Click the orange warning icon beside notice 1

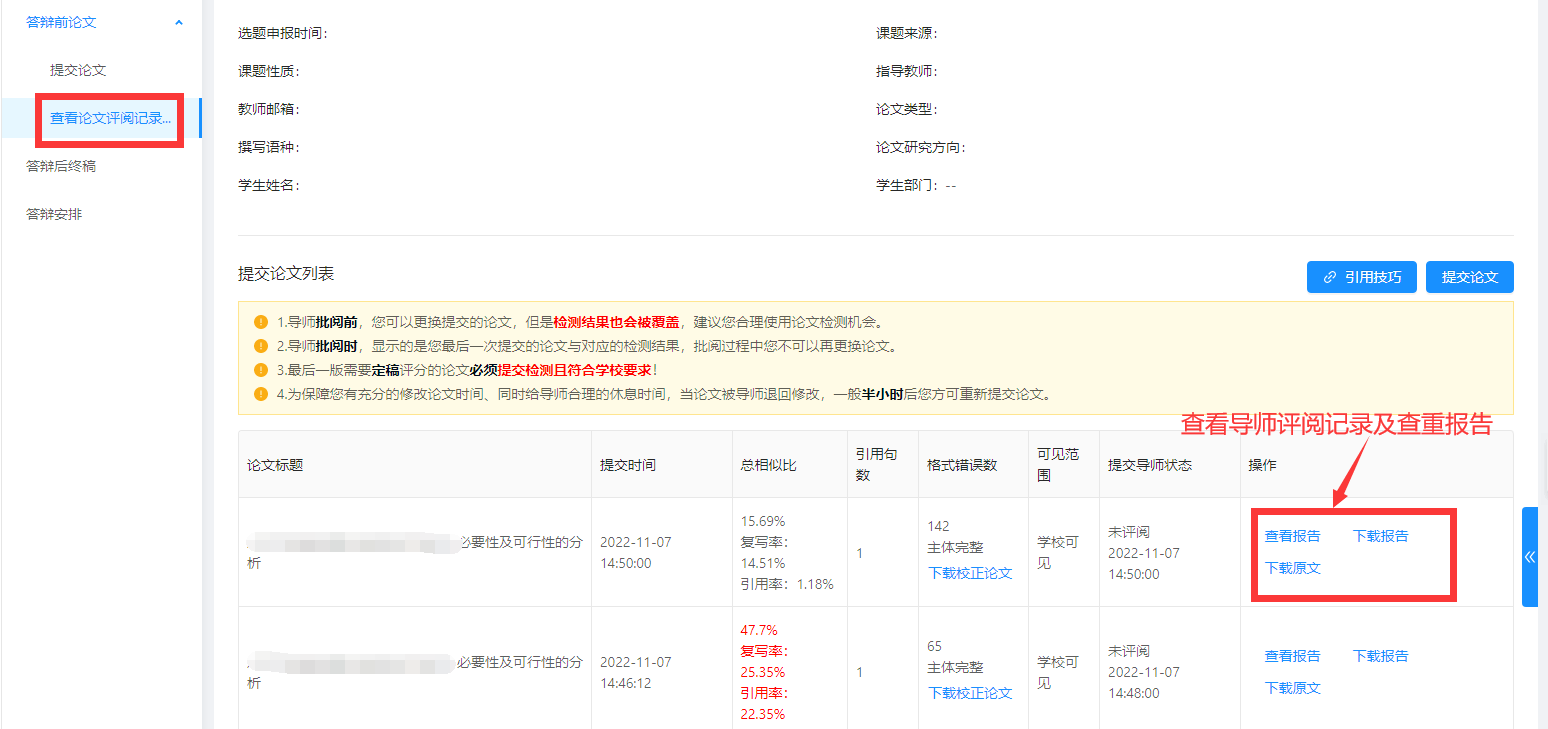261,322
